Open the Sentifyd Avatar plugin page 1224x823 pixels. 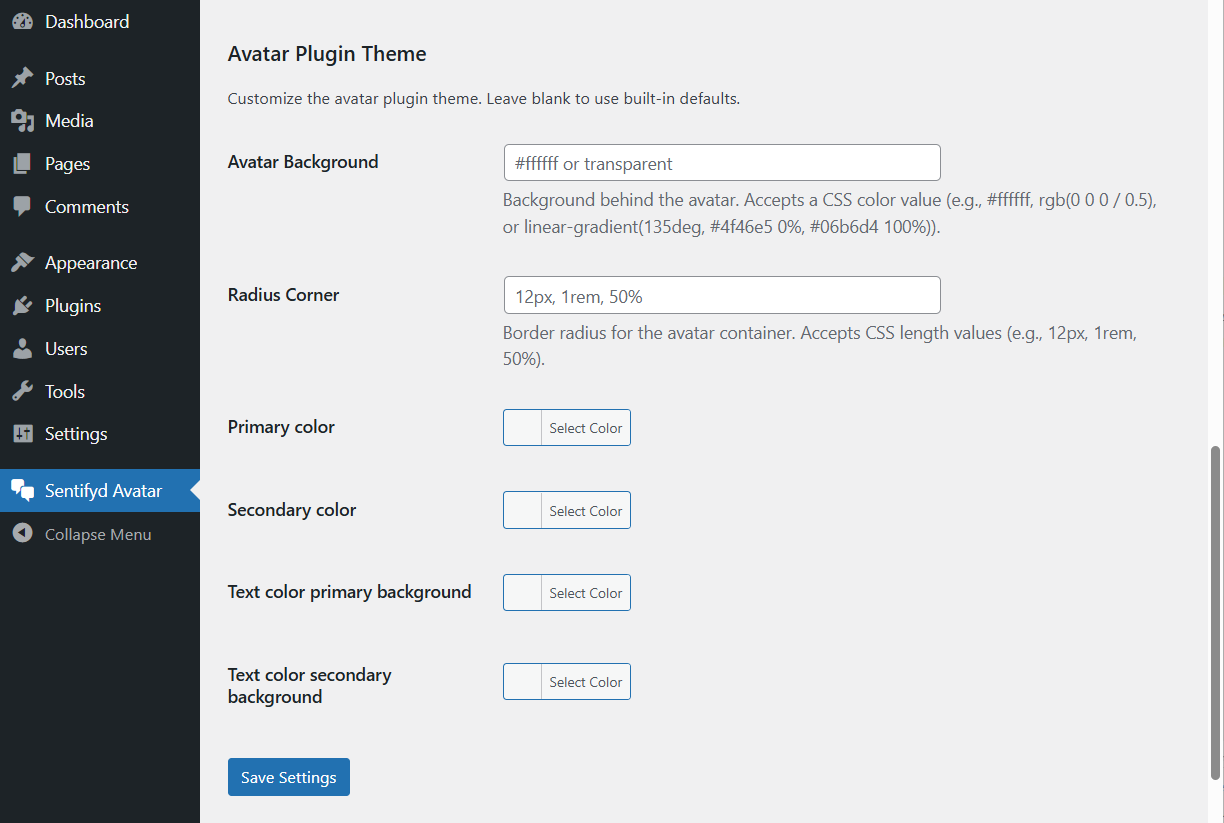[x=101, y=490]
